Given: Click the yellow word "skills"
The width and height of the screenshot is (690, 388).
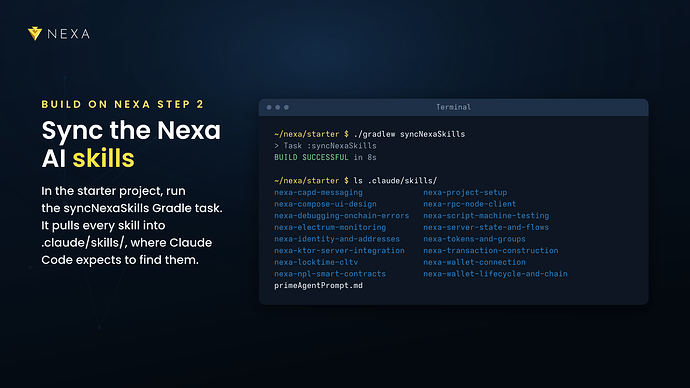Looking at the screenshot, I should point(103,158).
